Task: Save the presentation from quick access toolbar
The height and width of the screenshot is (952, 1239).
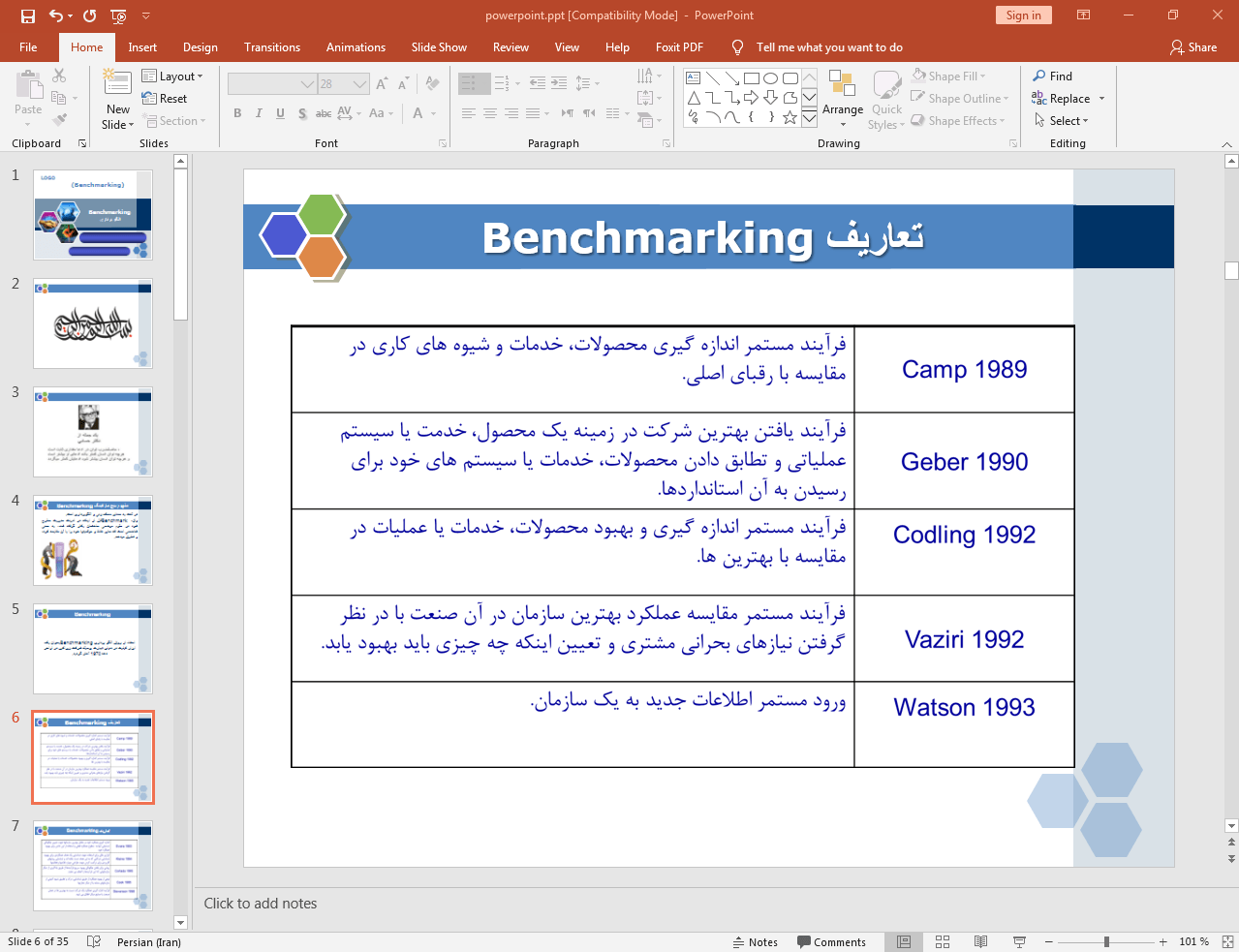Action: [x=28, y=15]
